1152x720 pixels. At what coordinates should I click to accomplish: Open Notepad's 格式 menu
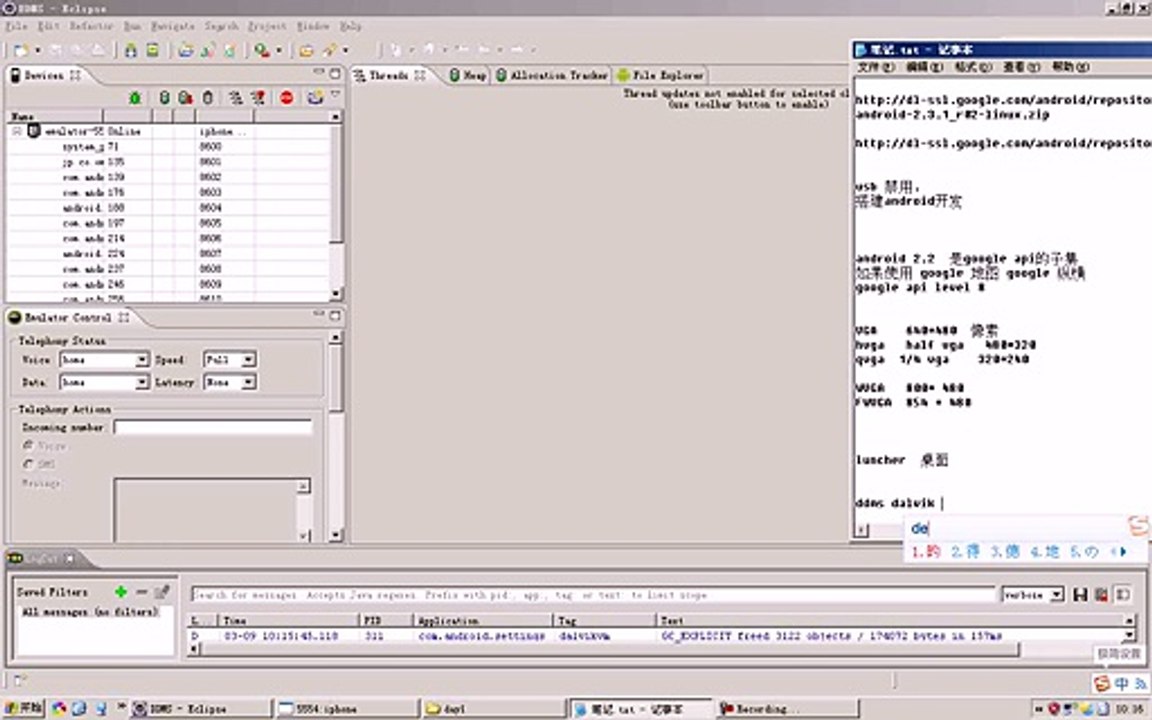coord(973,67)
